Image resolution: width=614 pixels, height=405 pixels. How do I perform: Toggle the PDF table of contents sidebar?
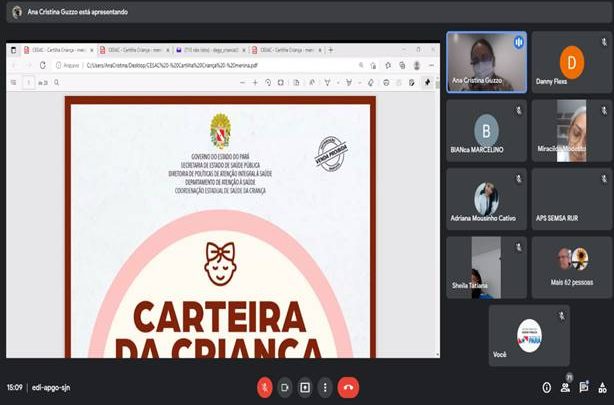point(14,83)
